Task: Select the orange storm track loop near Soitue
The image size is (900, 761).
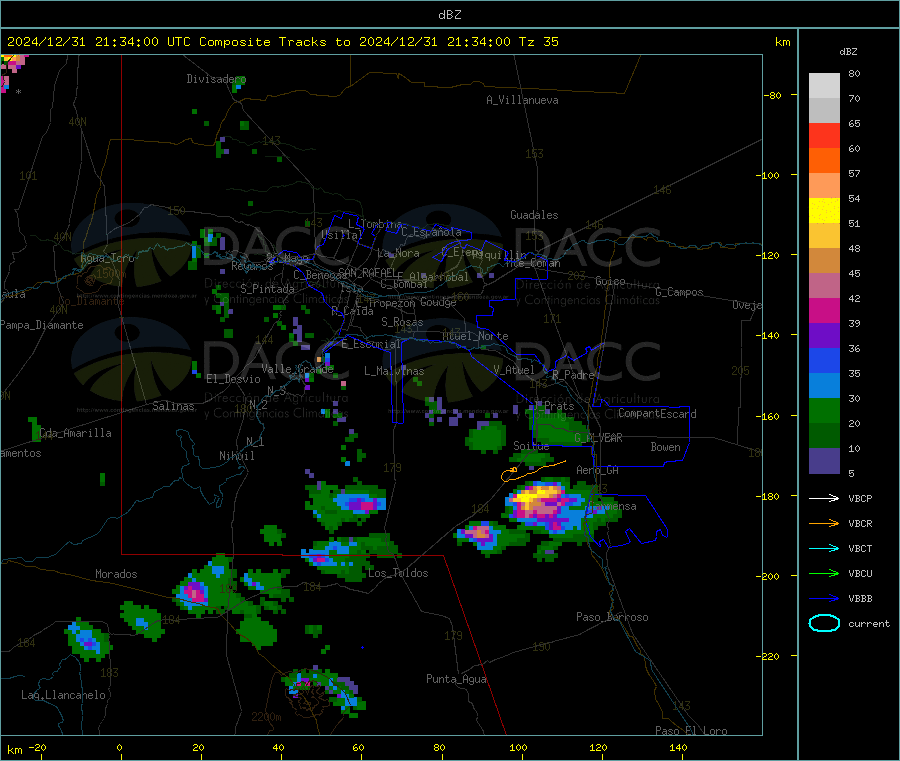Action: (533, 471)
